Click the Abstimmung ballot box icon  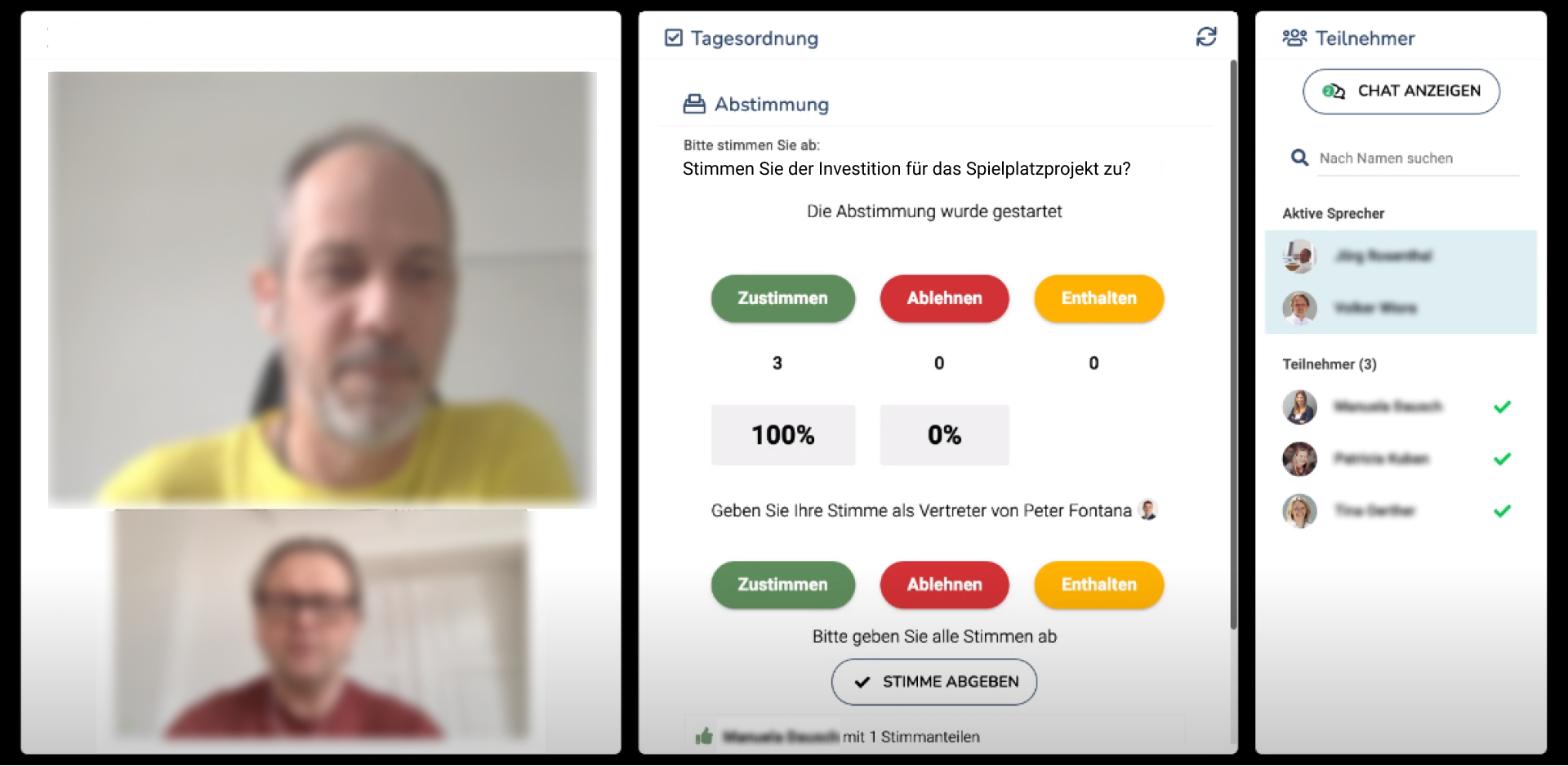(694, 104)
